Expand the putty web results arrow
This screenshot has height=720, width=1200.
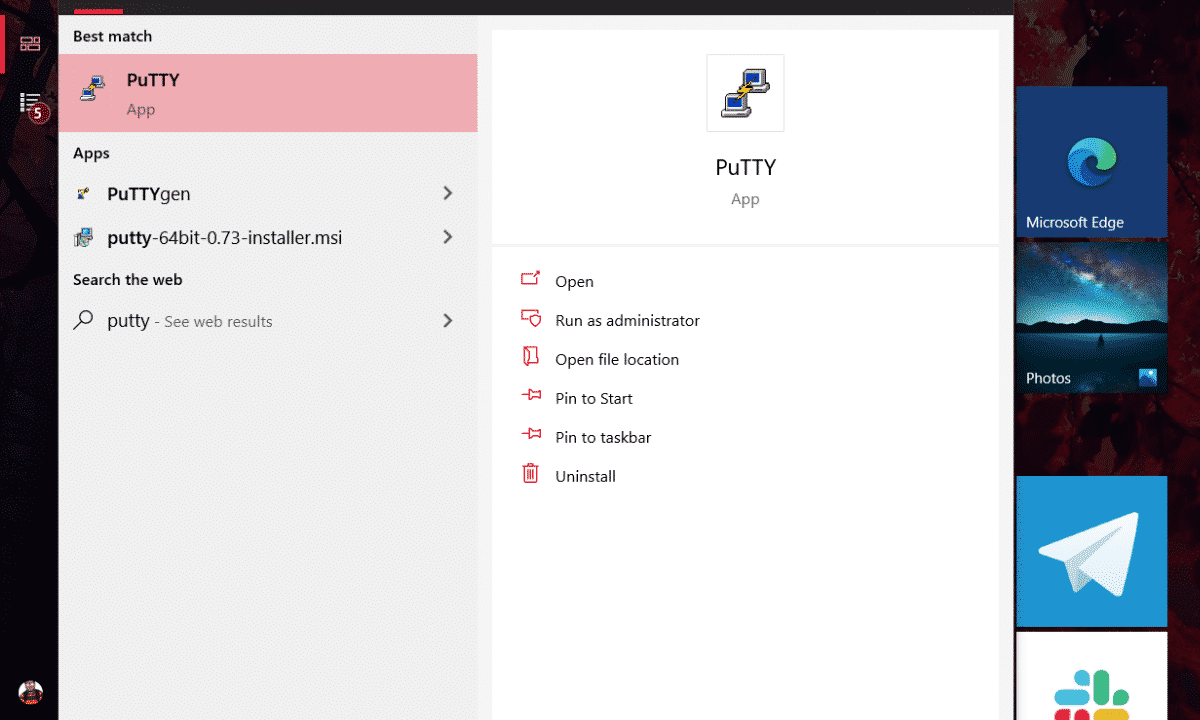pyautogui.click(x=447, y=321)
